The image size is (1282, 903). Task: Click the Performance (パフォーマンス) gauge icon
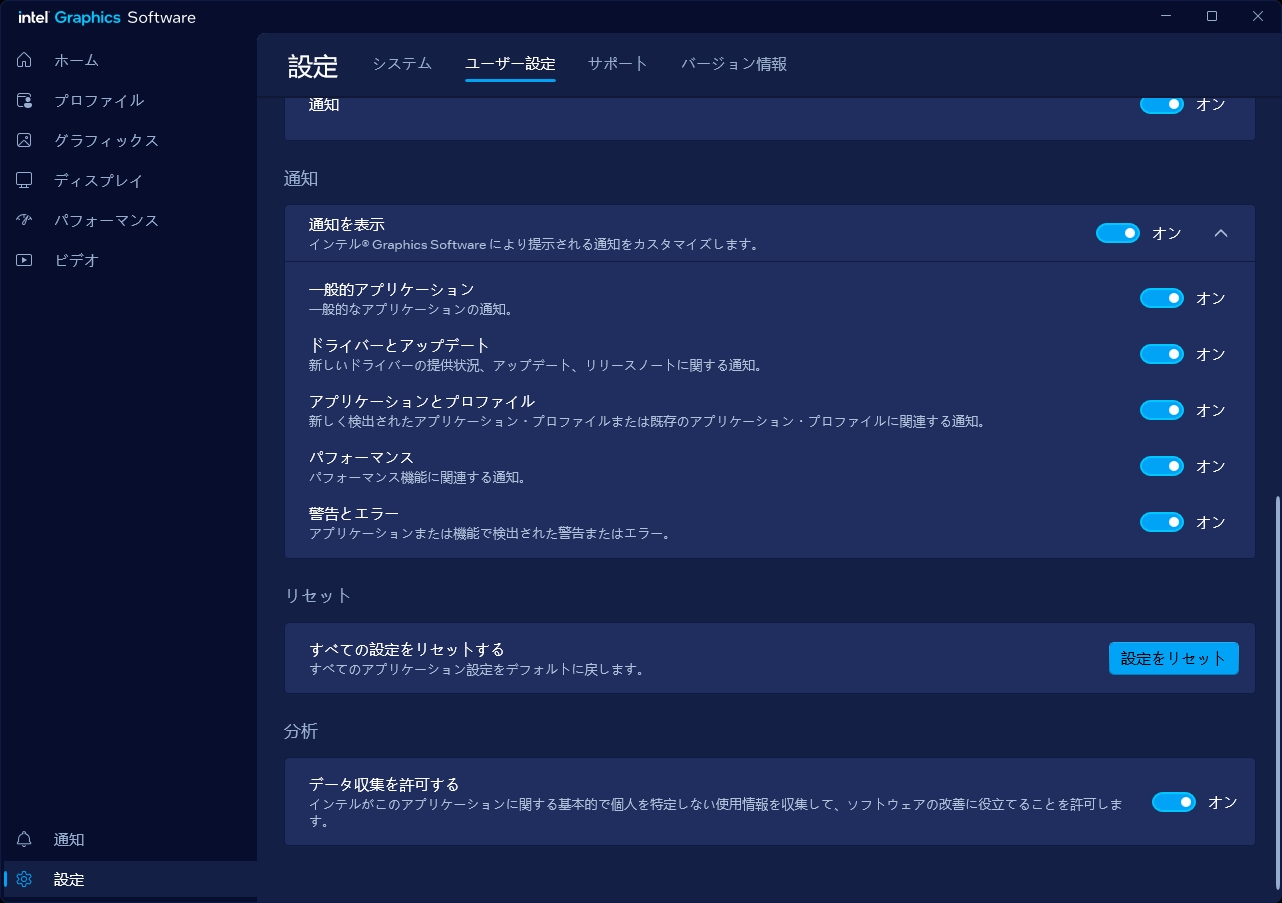pyautogui.click(x=25, y=220)
